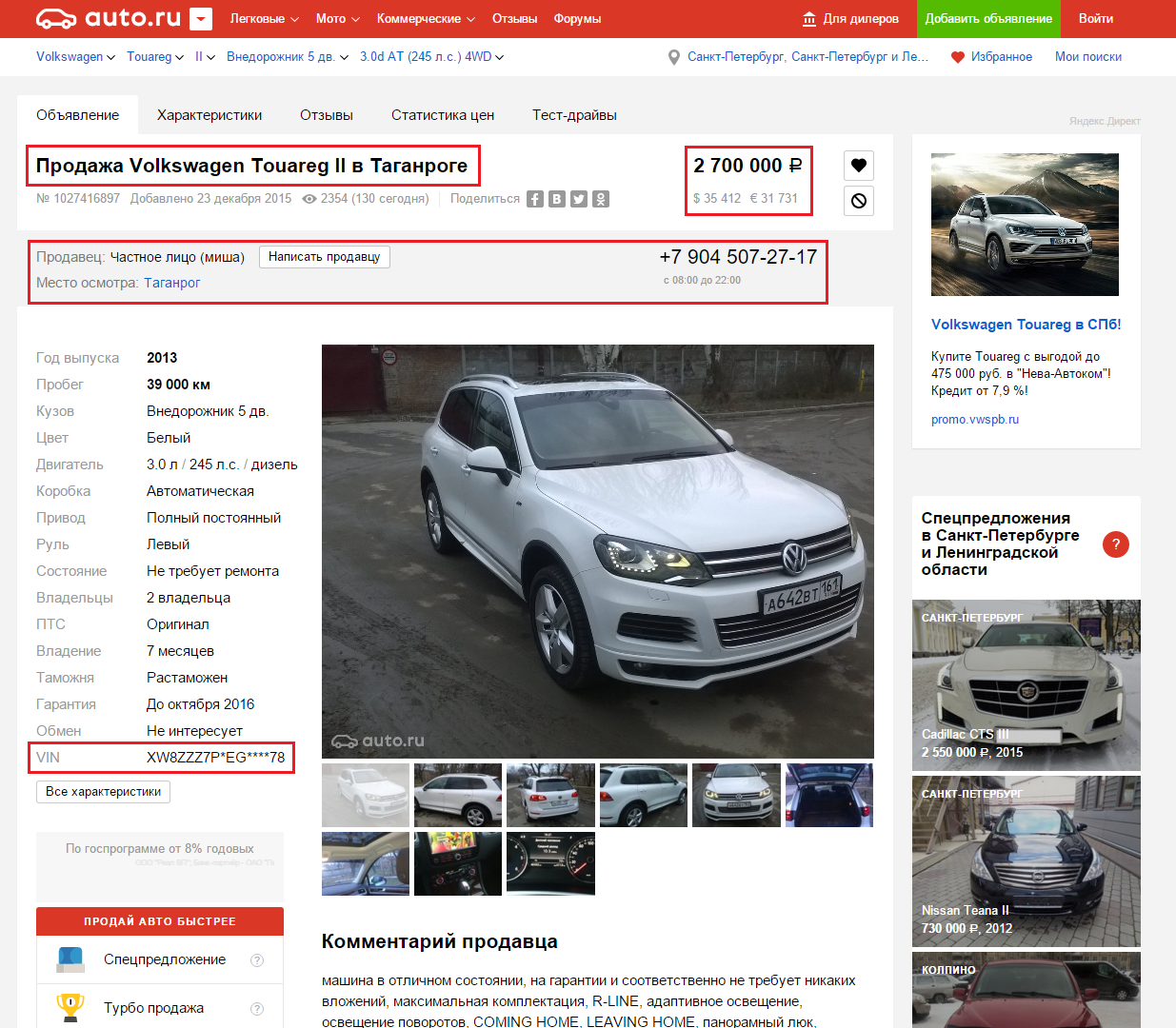1176x1028 pixels.
Task: Expand the Легковые menu
Action: click(x=264, y=19)
